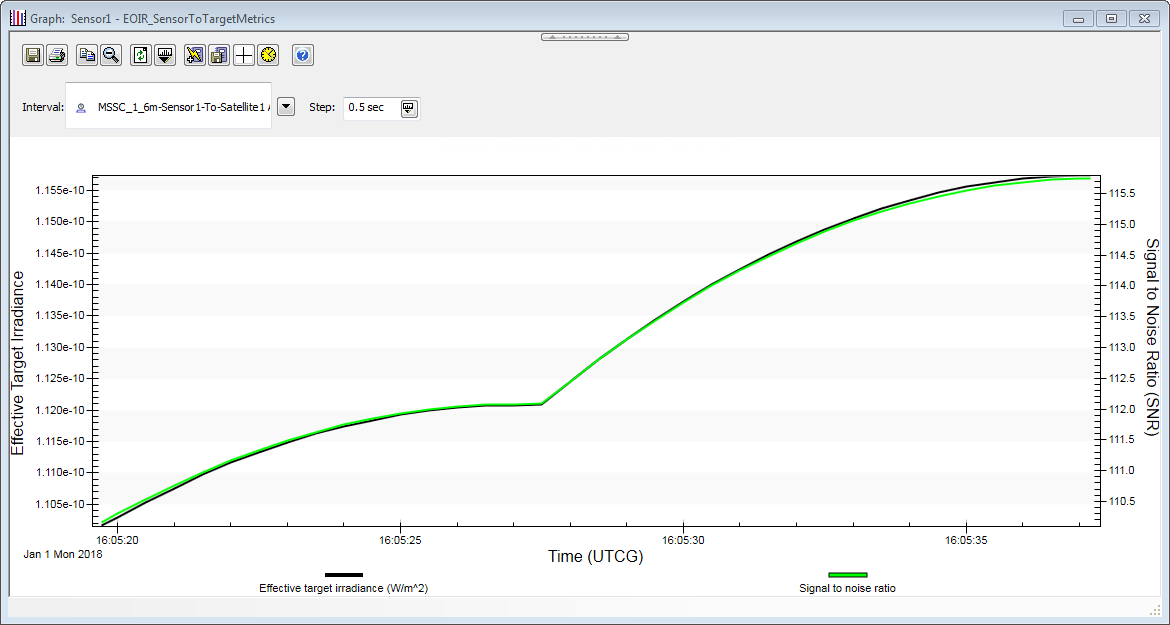Click the lightning bolt quick report icon

pyautogui.click(x=195, y=55)
